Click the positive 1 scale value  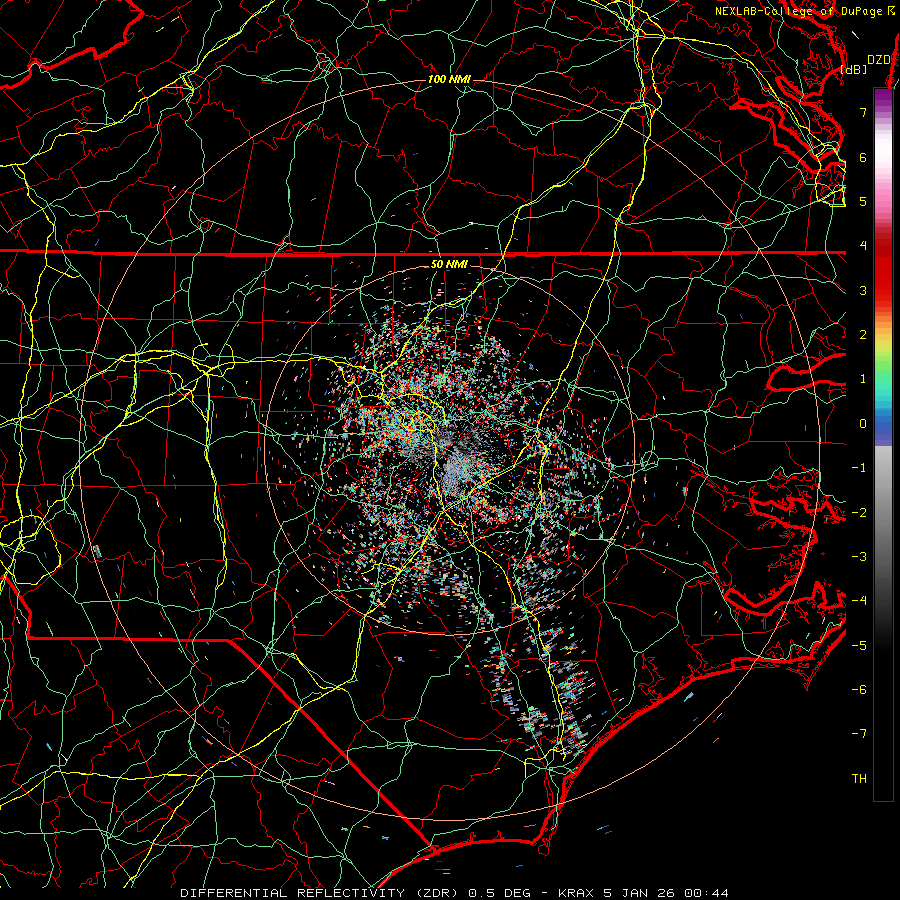pos(863,379)
